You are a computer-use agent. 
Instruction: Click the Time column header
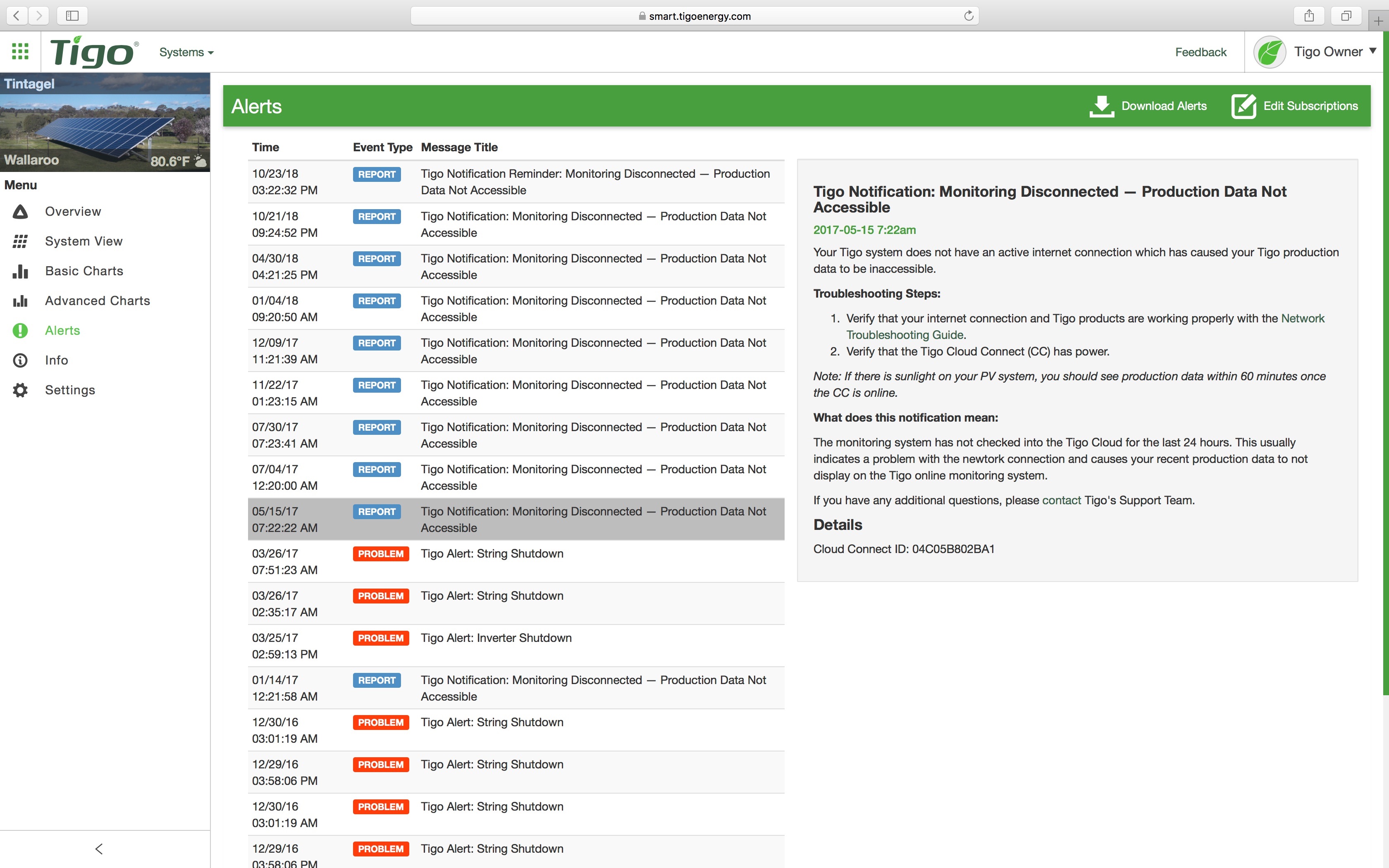pos(265,148)
